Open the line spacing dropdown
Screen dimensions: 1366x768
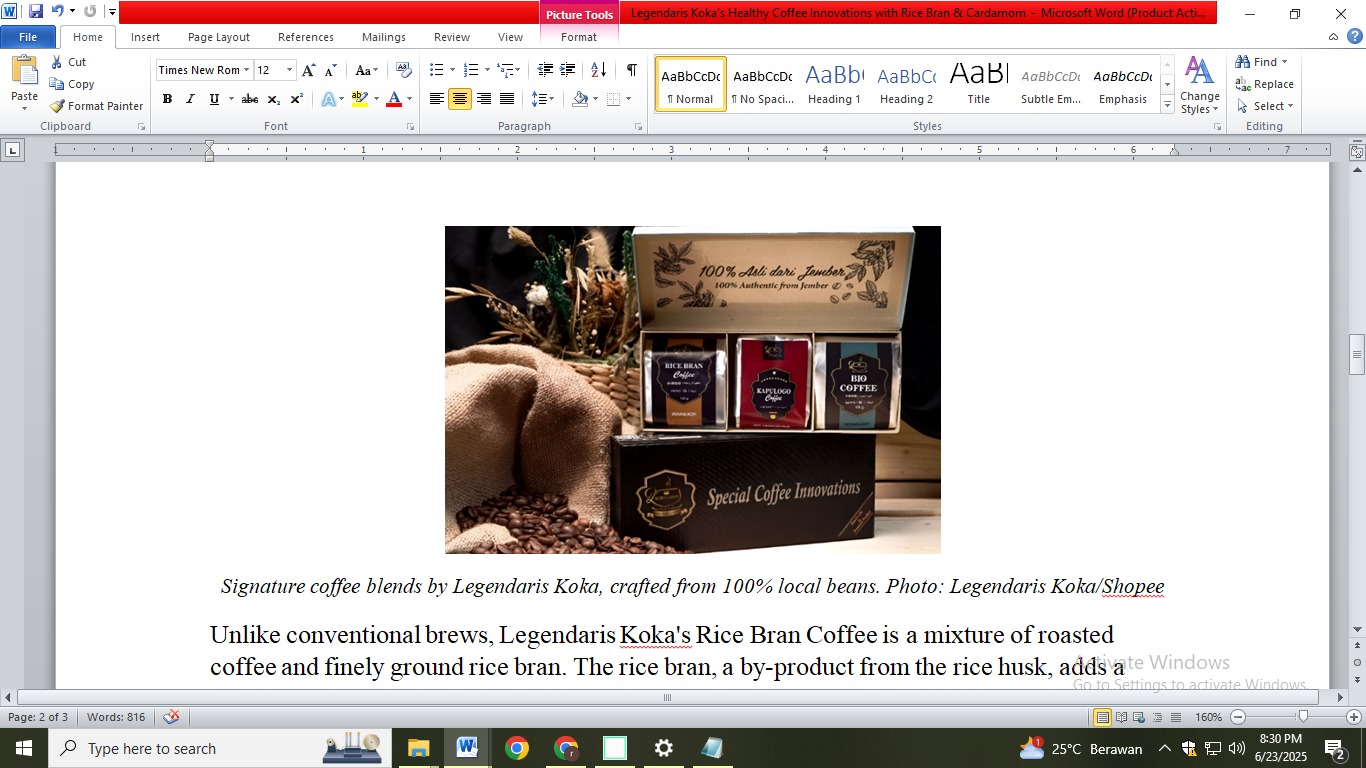click(x=543, y=99)
